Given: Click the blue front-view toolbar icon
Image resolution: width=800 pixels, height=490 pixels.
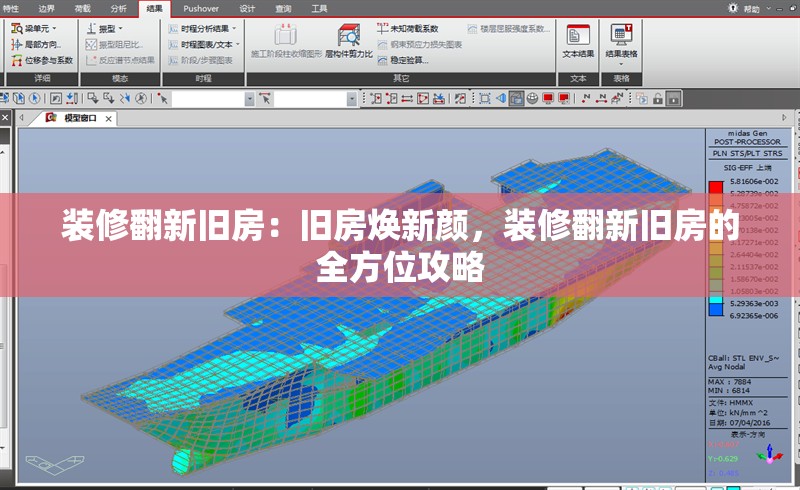Looking at the screenshot, I should tap(501, 98).
